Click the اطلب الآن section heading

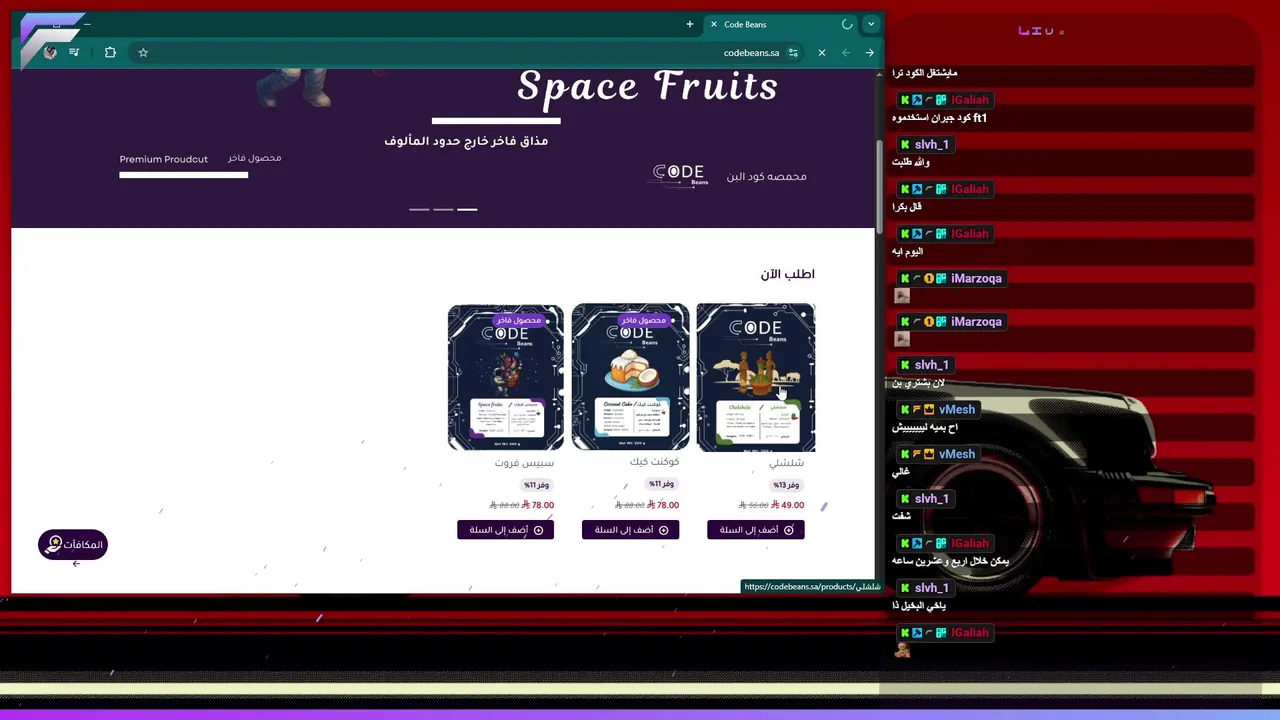(787, 274)
